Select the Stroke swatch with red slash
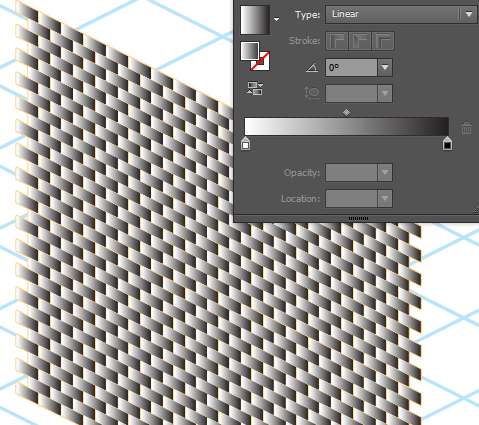 260,61
